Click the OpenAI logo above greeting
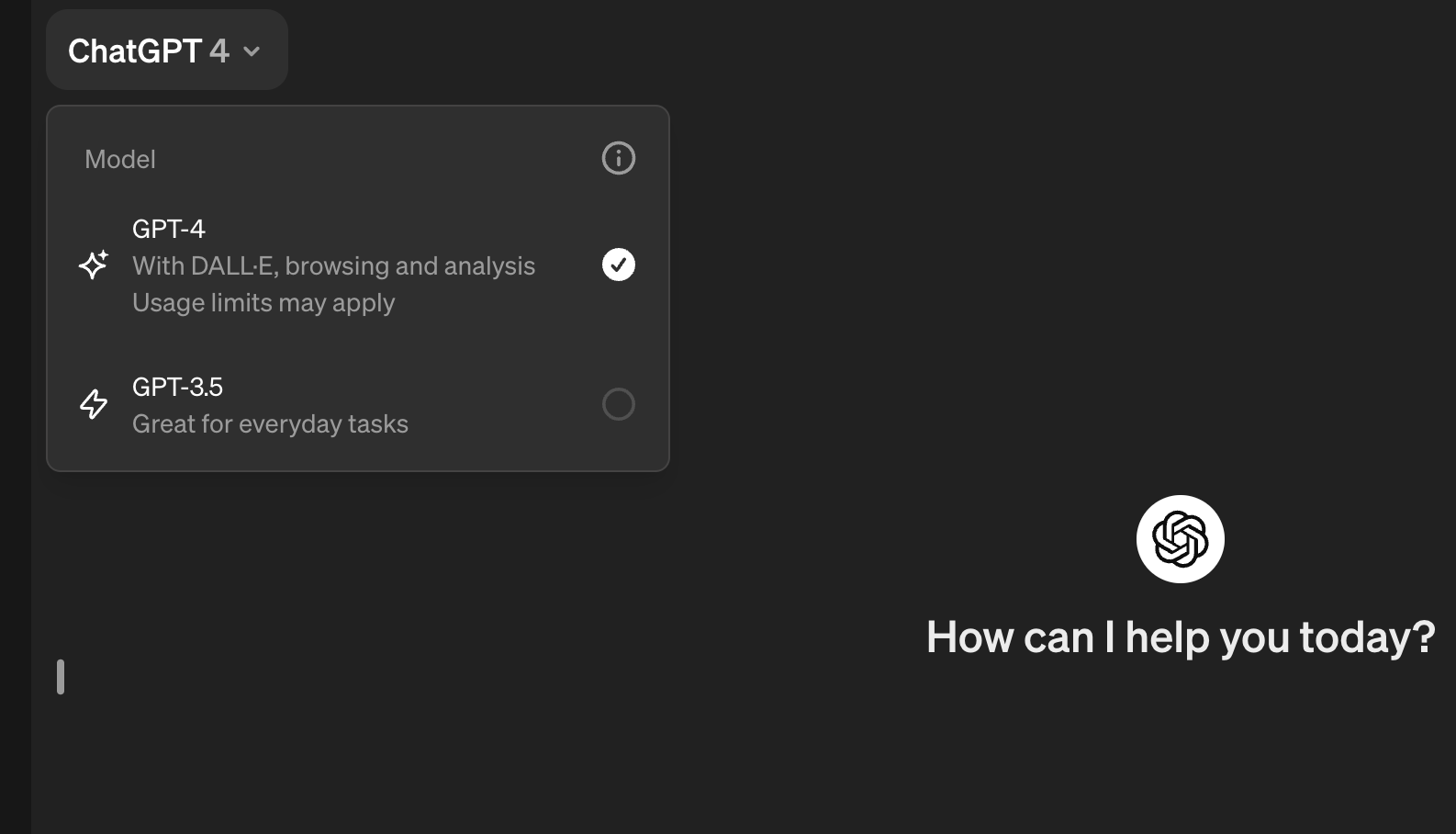1456x834 pixels. 1180,539
